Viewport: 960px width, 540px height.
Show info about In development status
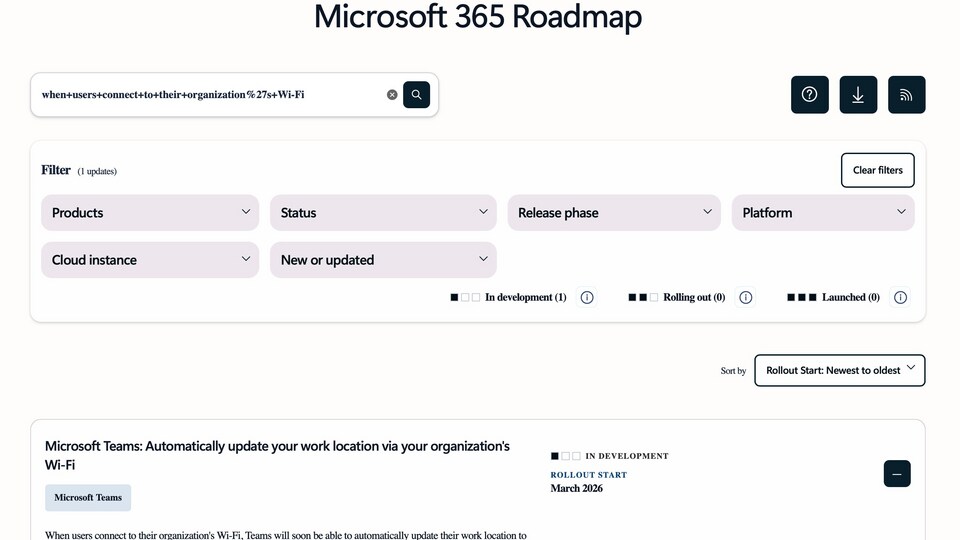point(587,297)
